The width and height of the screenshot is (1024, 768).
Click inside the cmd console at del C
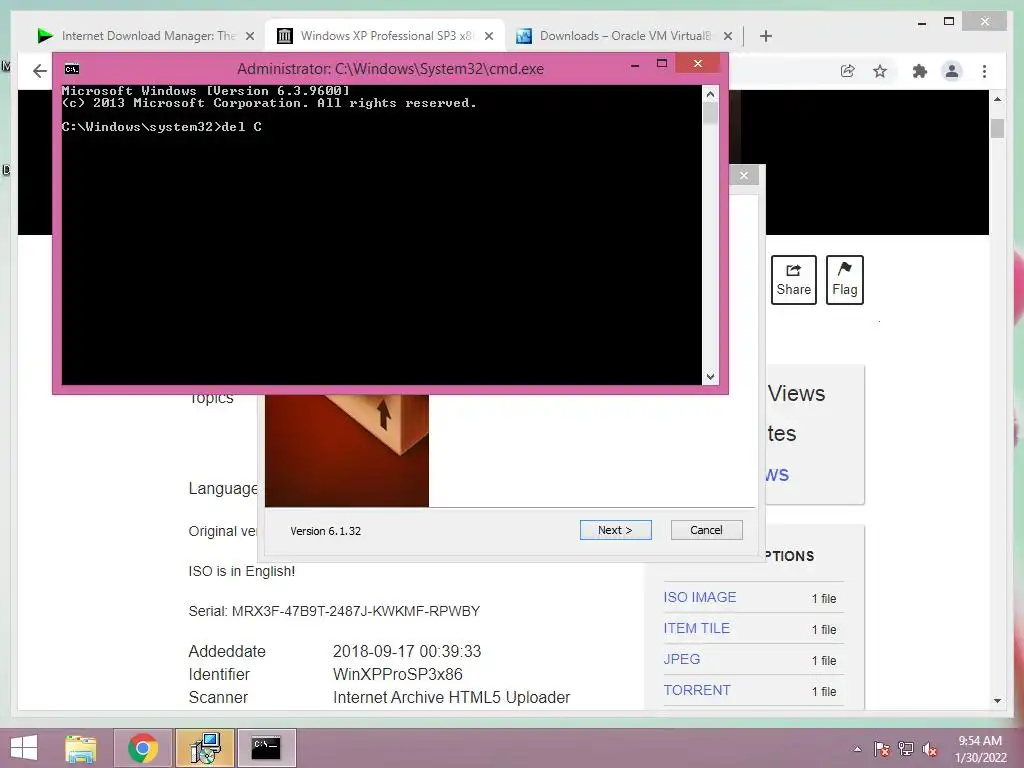[x=240, y=127]
